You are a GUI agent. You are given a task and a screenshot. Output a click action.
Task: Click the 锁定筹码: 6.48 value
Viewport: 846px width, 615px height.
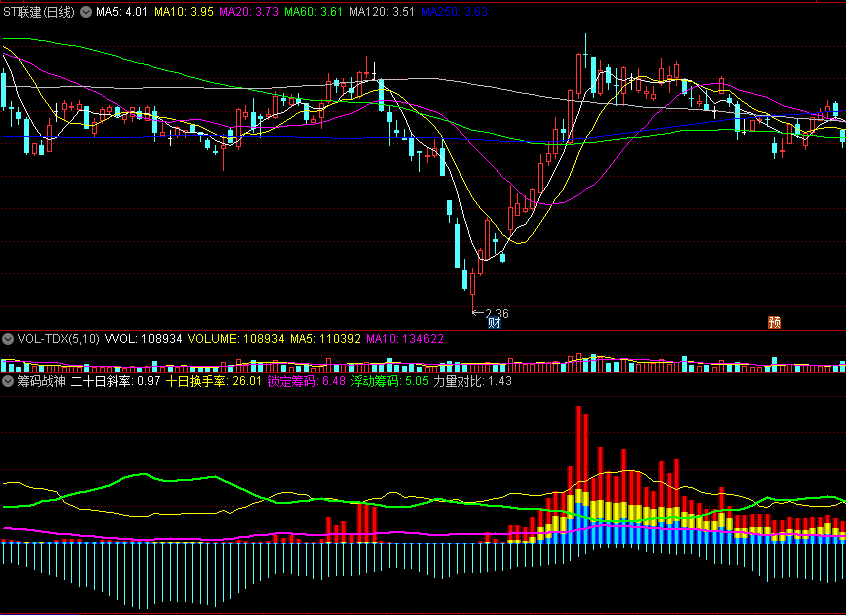306,381
